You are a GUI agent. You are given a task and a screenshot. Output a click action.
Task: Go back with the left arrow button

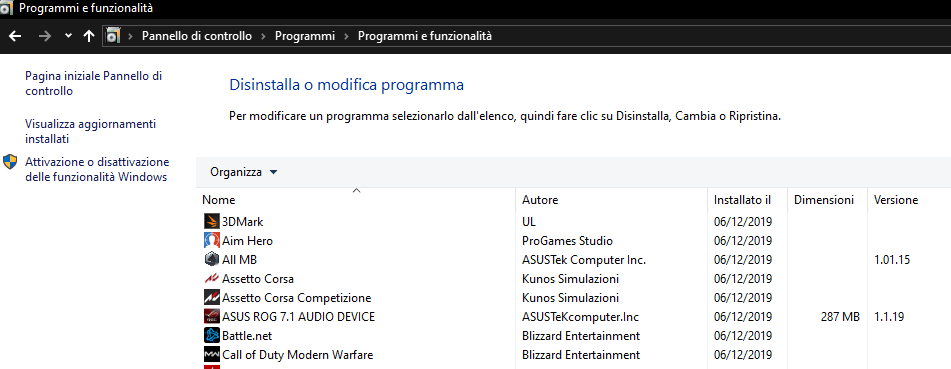coord(15,36)
